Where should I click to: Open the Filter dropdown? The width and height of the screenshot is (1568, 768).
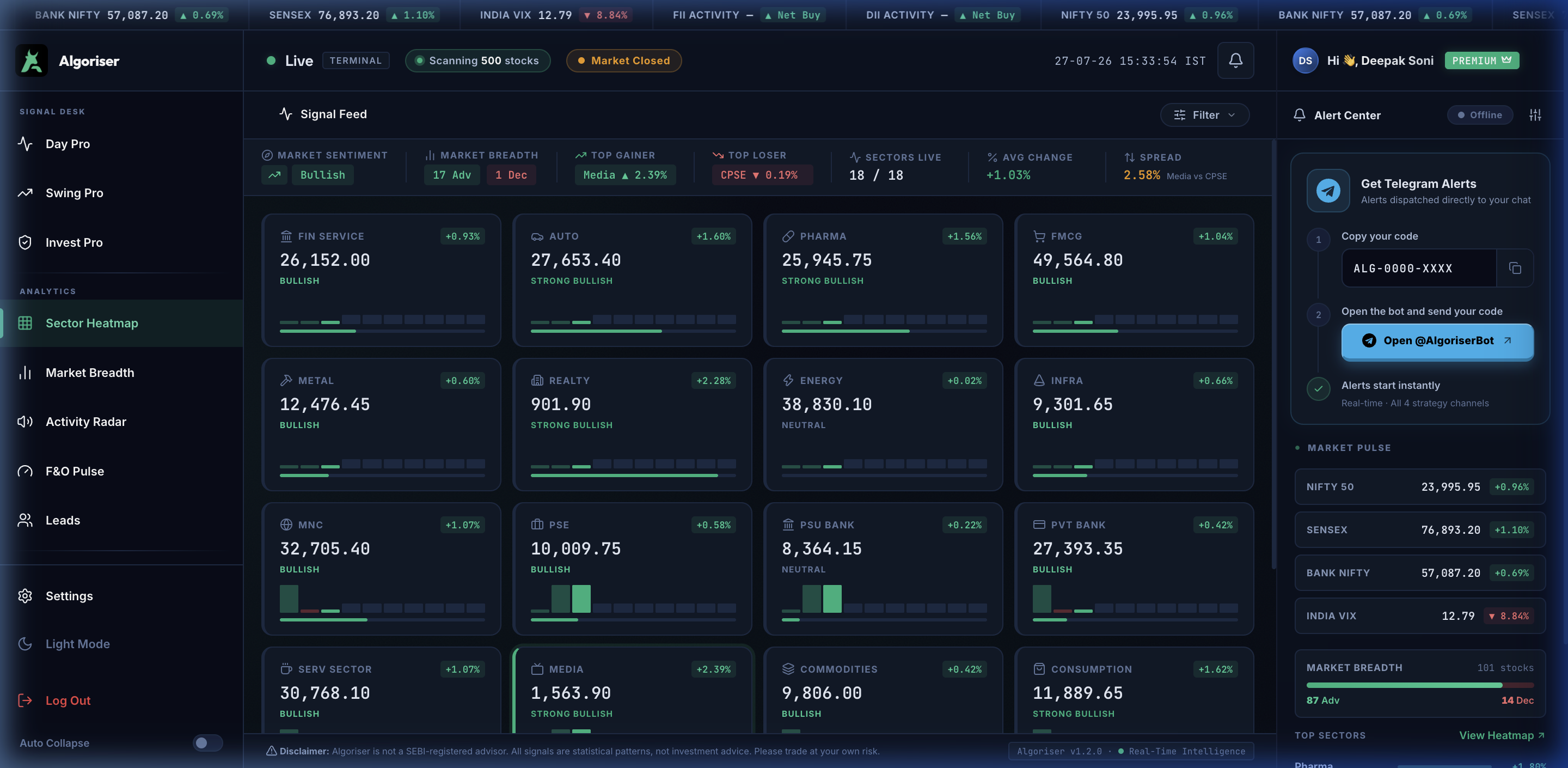pos(1205,115)
